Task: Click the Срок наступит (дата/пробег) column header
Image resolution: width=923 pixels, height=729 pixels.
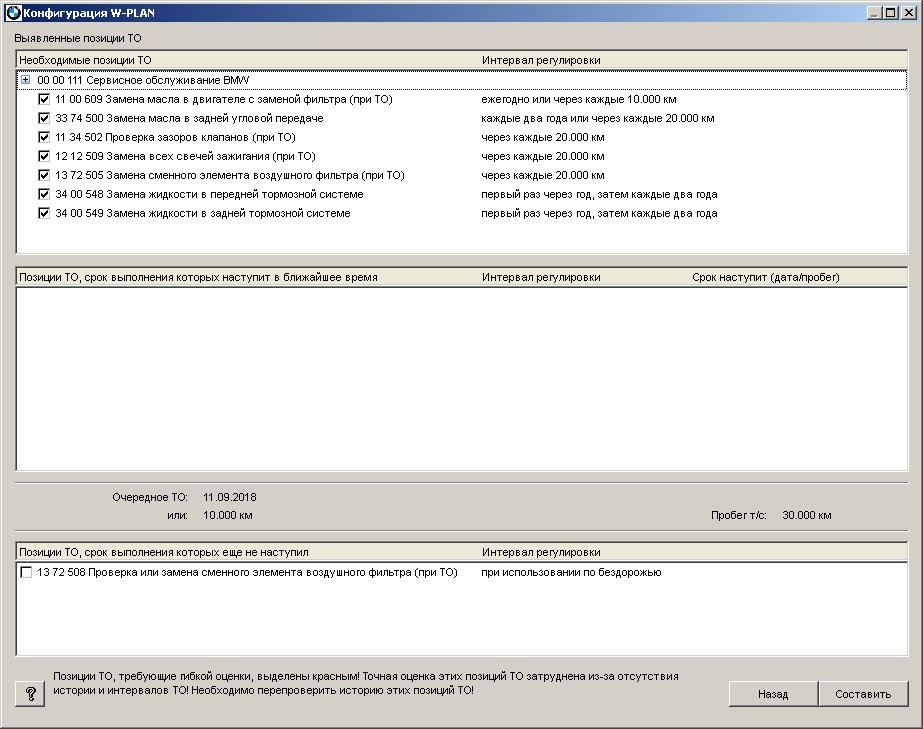Action: [765, 277]
